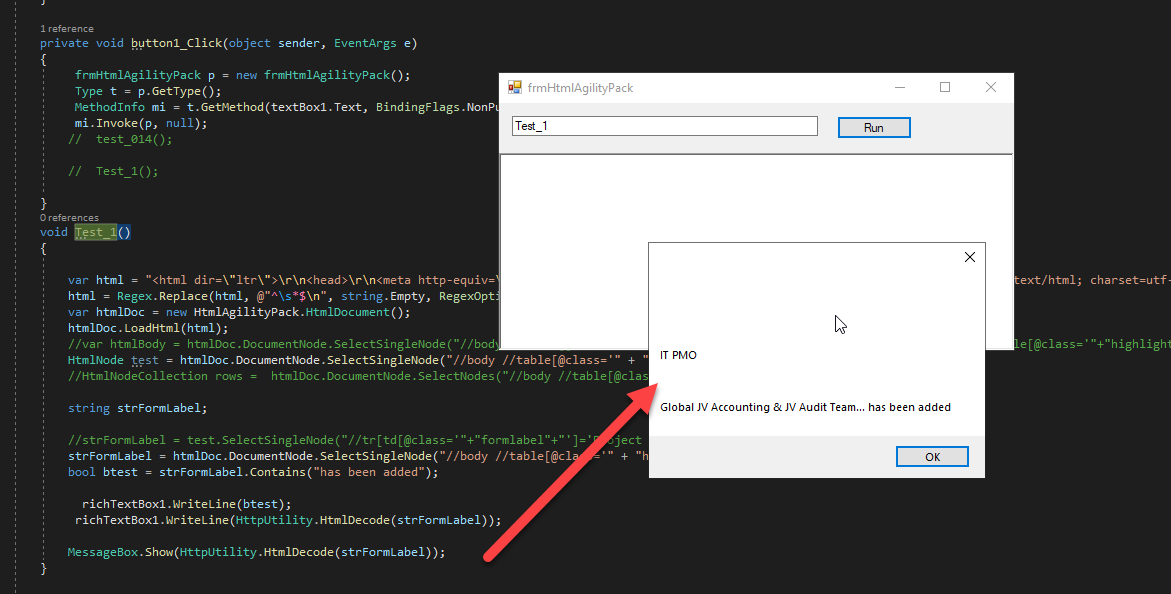This screenshot has width=1171, height=594.
Task: Close the message box with X
Action: (969, 257)
